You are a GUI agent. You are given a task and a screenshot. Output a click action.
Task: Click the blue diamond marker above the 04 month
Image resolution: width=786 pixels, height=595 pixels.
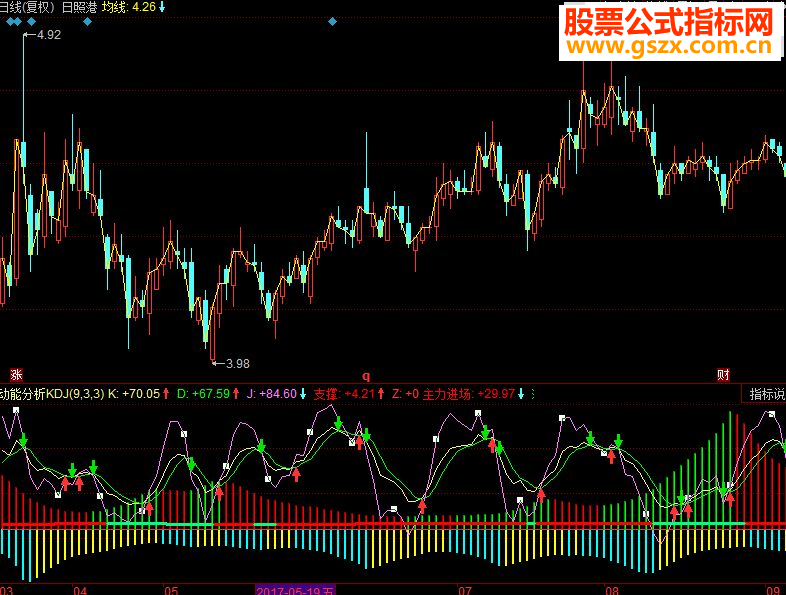88,22
